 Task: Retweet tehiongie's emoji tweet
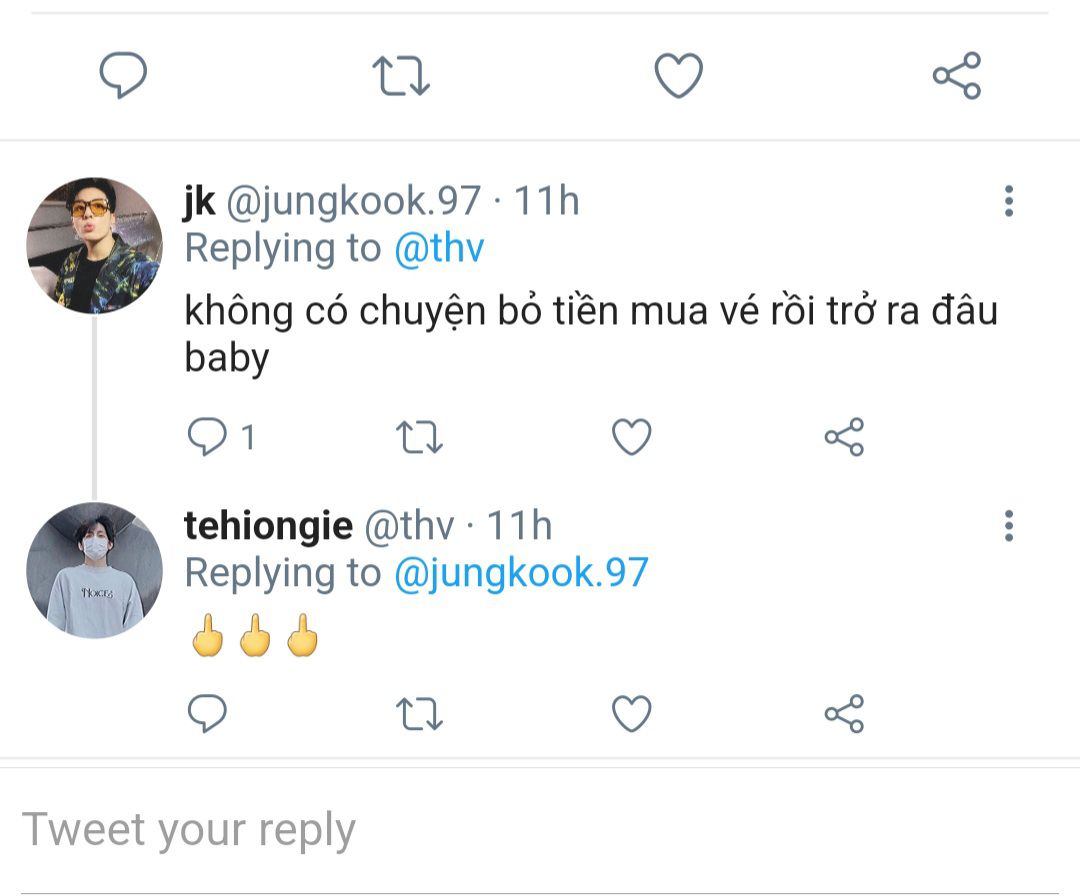[x=420, y=713]
